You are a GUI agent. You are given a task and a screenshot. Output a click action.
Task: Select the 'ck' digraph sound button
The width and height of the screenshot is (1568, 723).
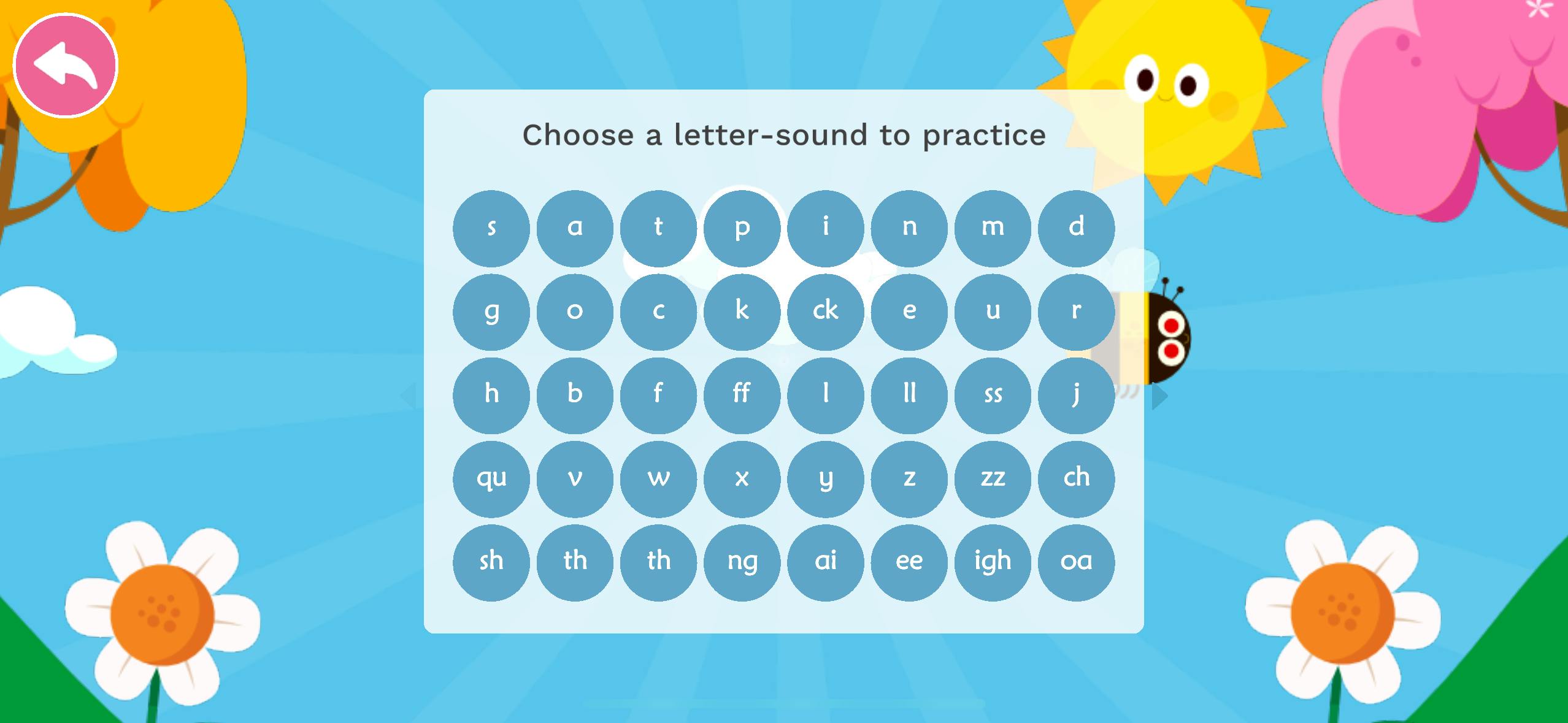coord(824,308)
